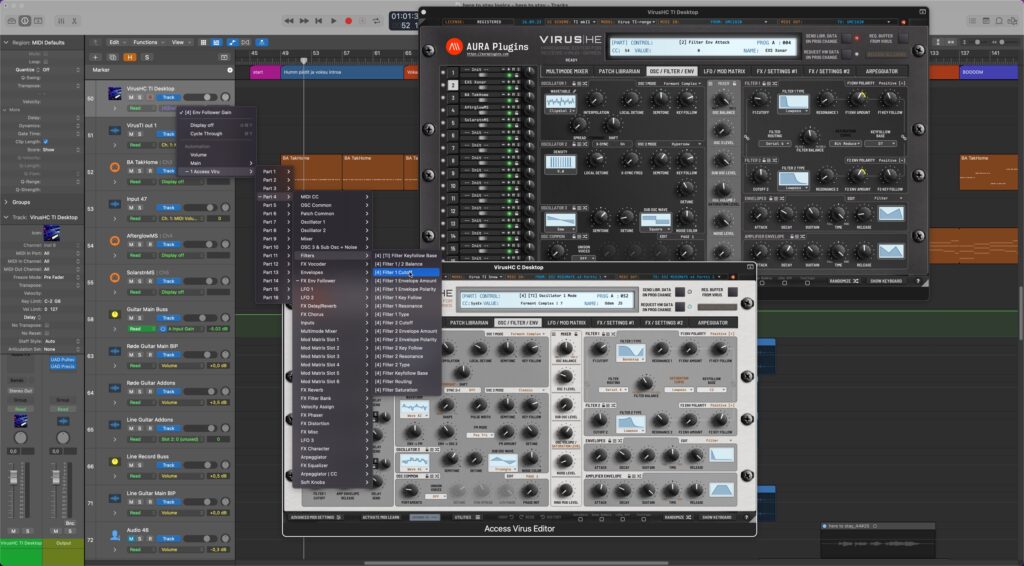
Task: Mute the VirusHC TI Desktop track
Action: (131, 97)
